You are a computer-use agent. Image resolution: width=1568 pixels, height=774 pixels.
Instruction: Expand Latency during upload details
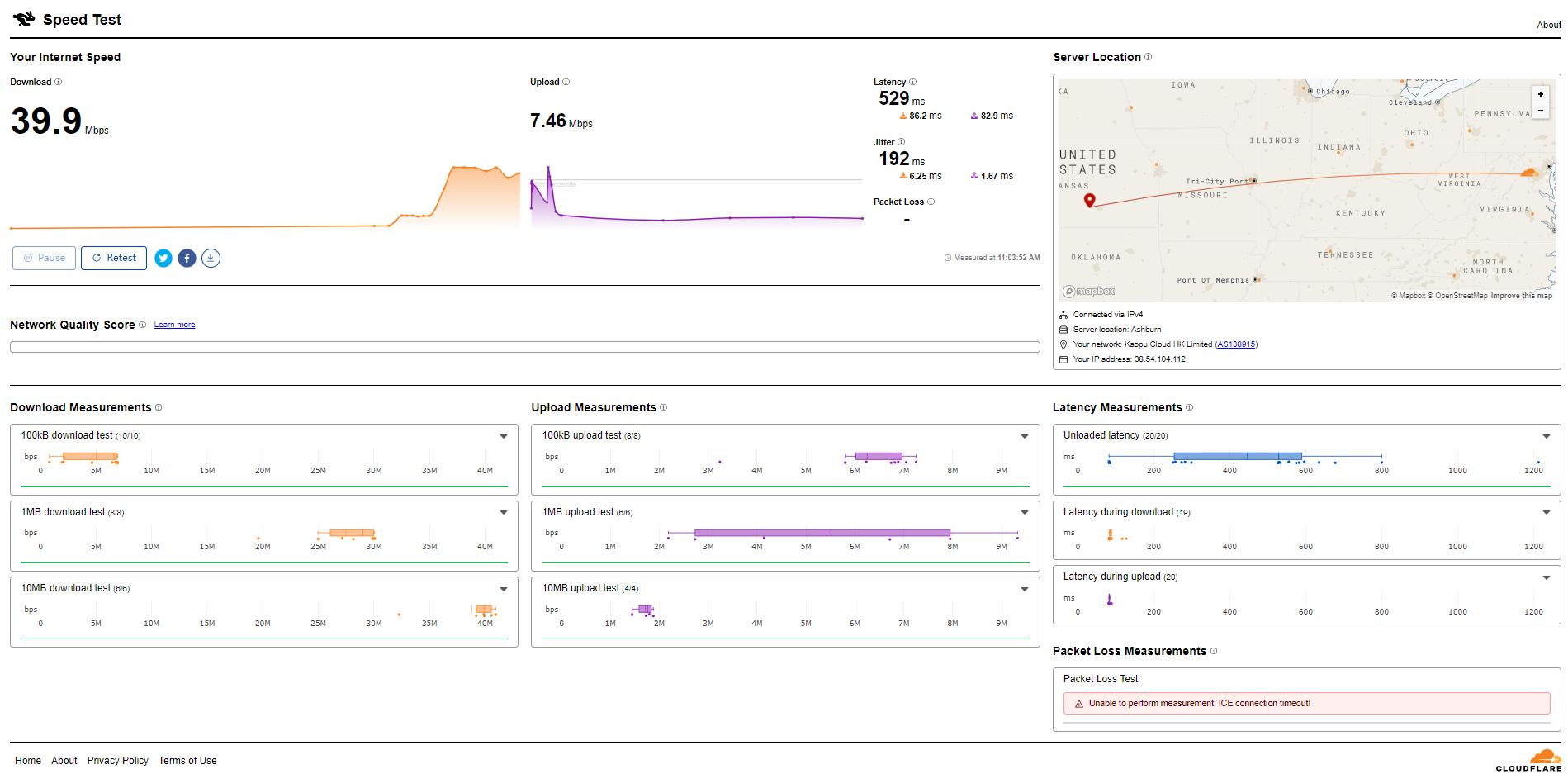(1546, 577)
